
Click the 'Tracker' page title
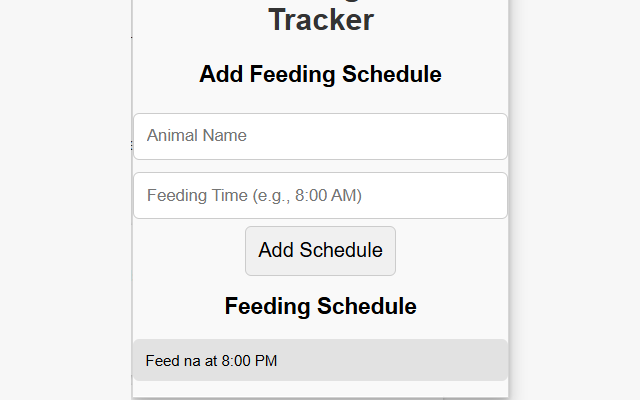tap(320, 18)
